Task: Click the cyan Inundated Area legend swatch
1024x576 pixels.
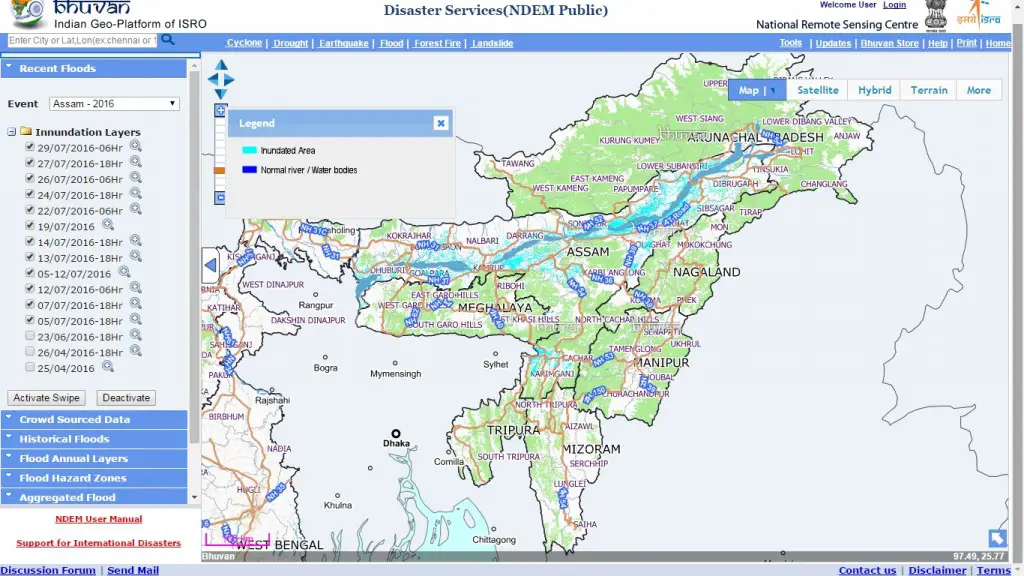Action: click(x=249, y=150)
